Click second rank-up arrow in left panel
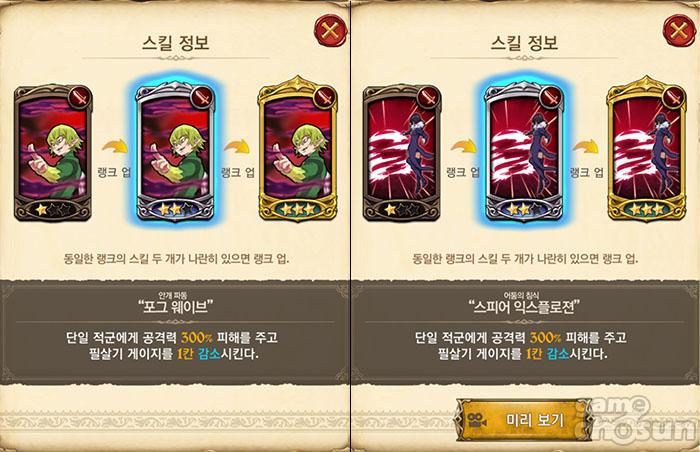The image size is (700, 452). point(237,147)
